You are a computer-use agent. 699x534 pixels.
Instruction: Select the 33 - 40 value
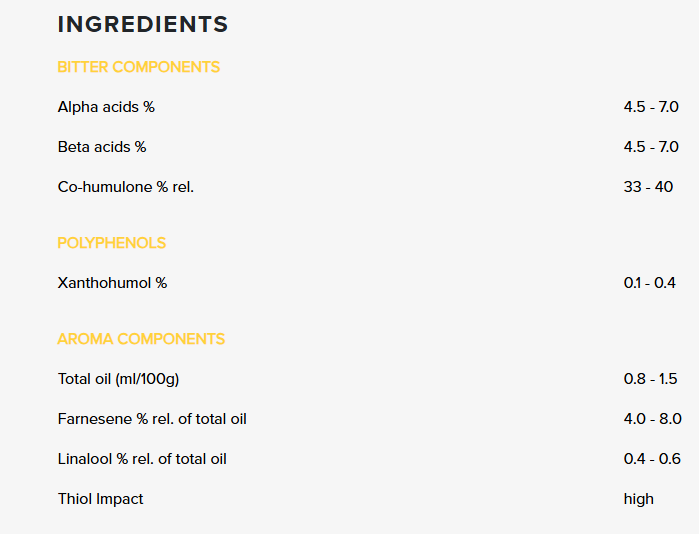click(648, 187)
